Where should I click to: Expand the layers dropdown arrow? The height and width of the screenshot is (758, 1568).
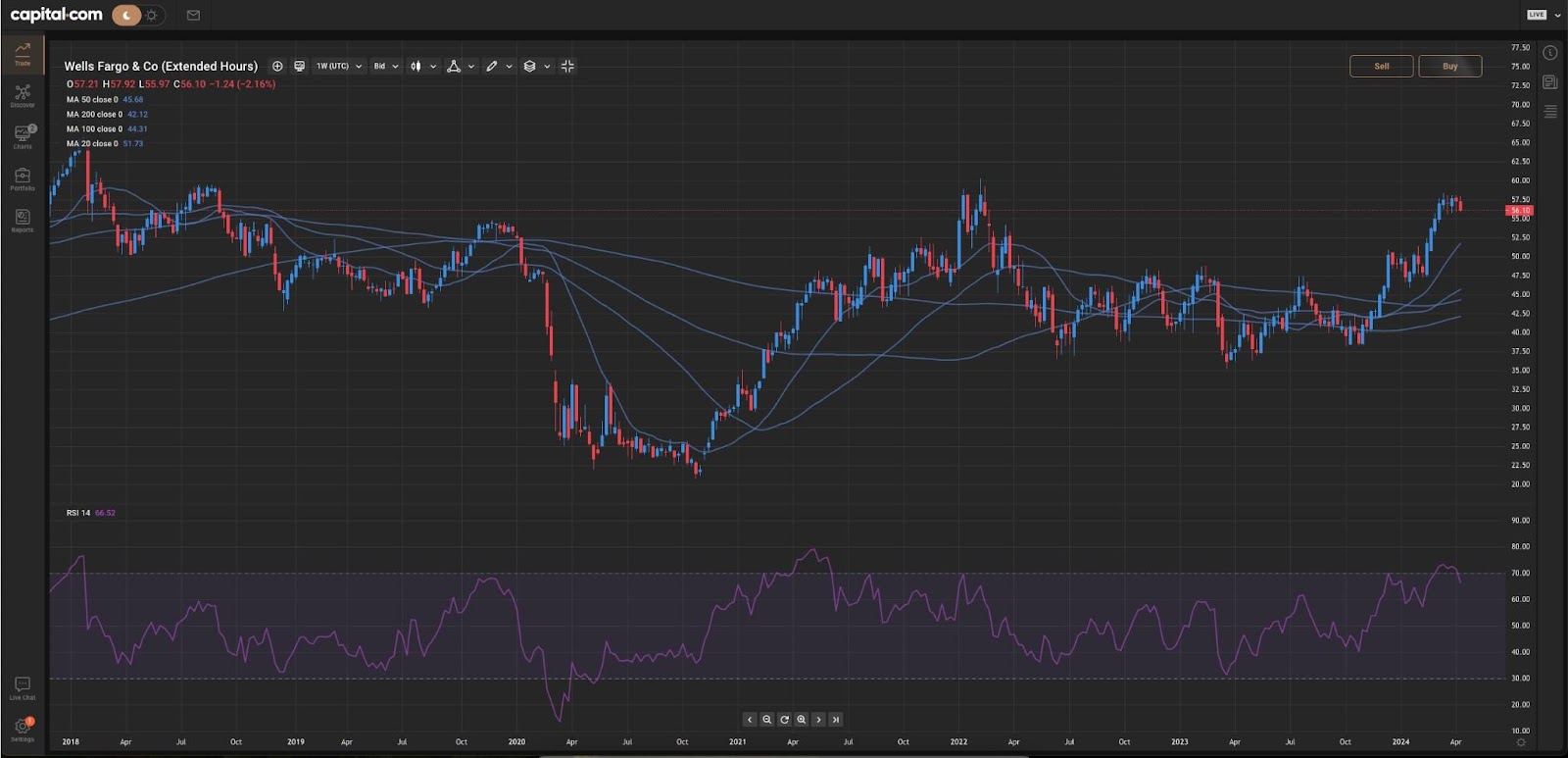(547, 67)
